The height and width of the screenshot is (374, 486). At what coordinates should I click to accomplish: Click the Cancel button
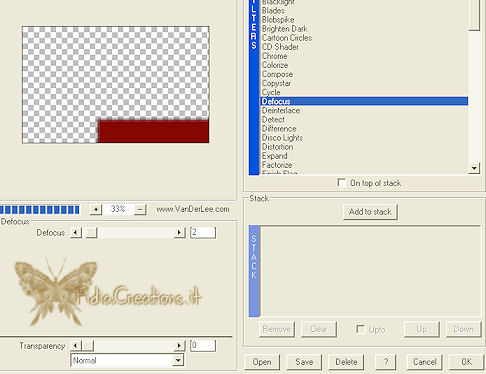pos(424,362)
